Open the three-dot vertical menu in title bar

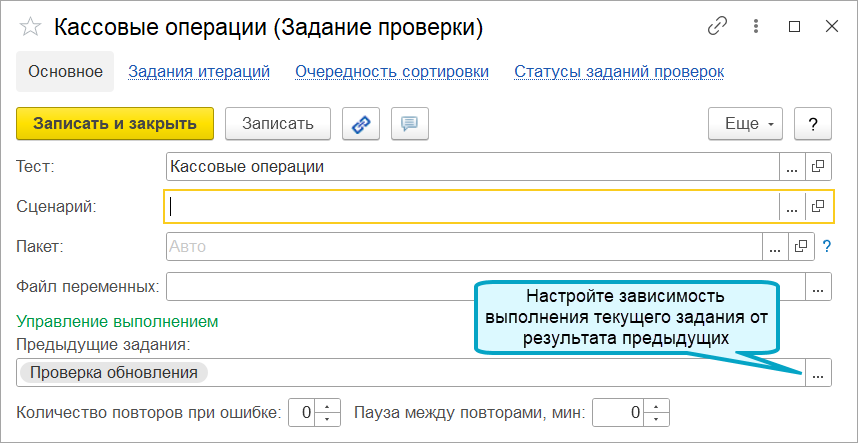coord(756,26)
